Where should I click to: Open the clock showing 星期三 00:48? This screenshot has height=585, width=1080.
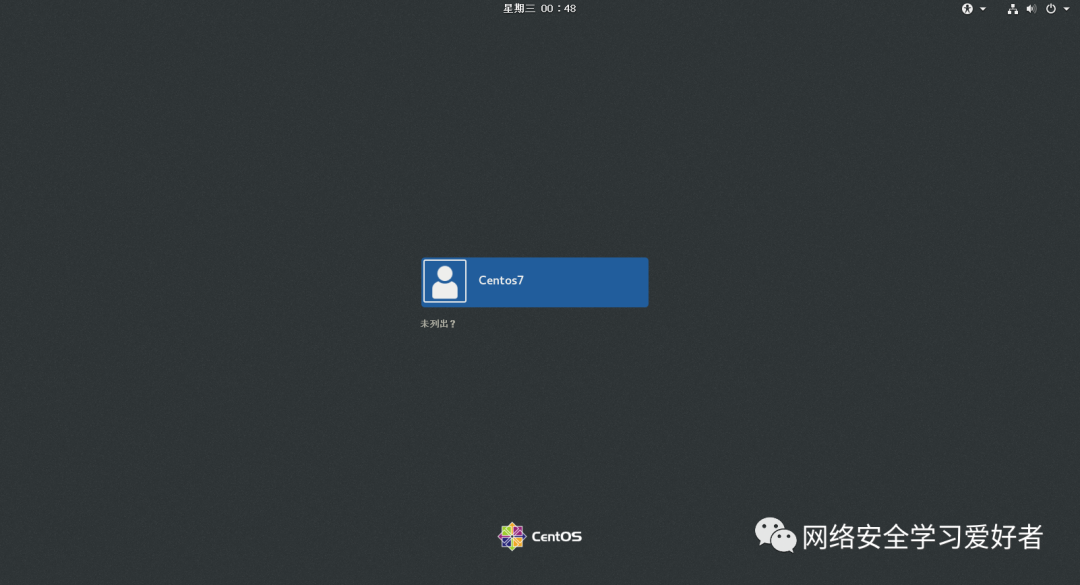539,8
